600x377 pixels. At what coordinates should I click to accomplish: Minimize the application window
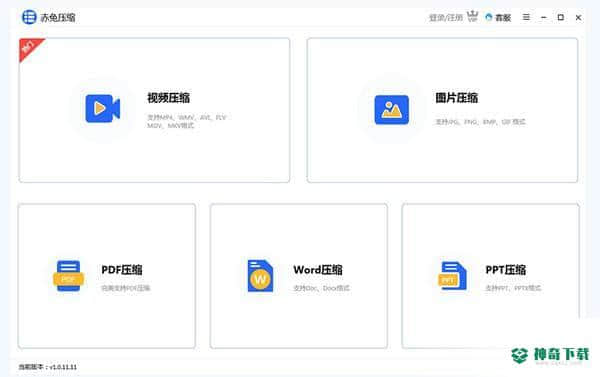click(x=543, y=18)
